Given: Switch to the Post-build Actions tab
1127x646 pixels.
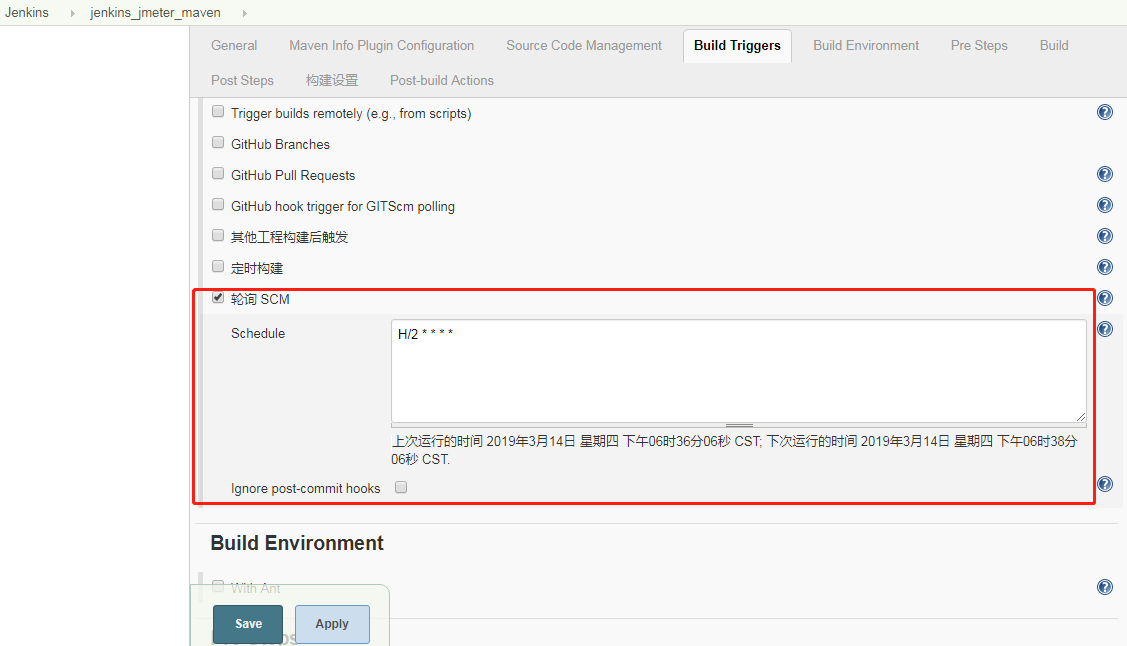Looking at the screenshot, I should tap(441, 80).
